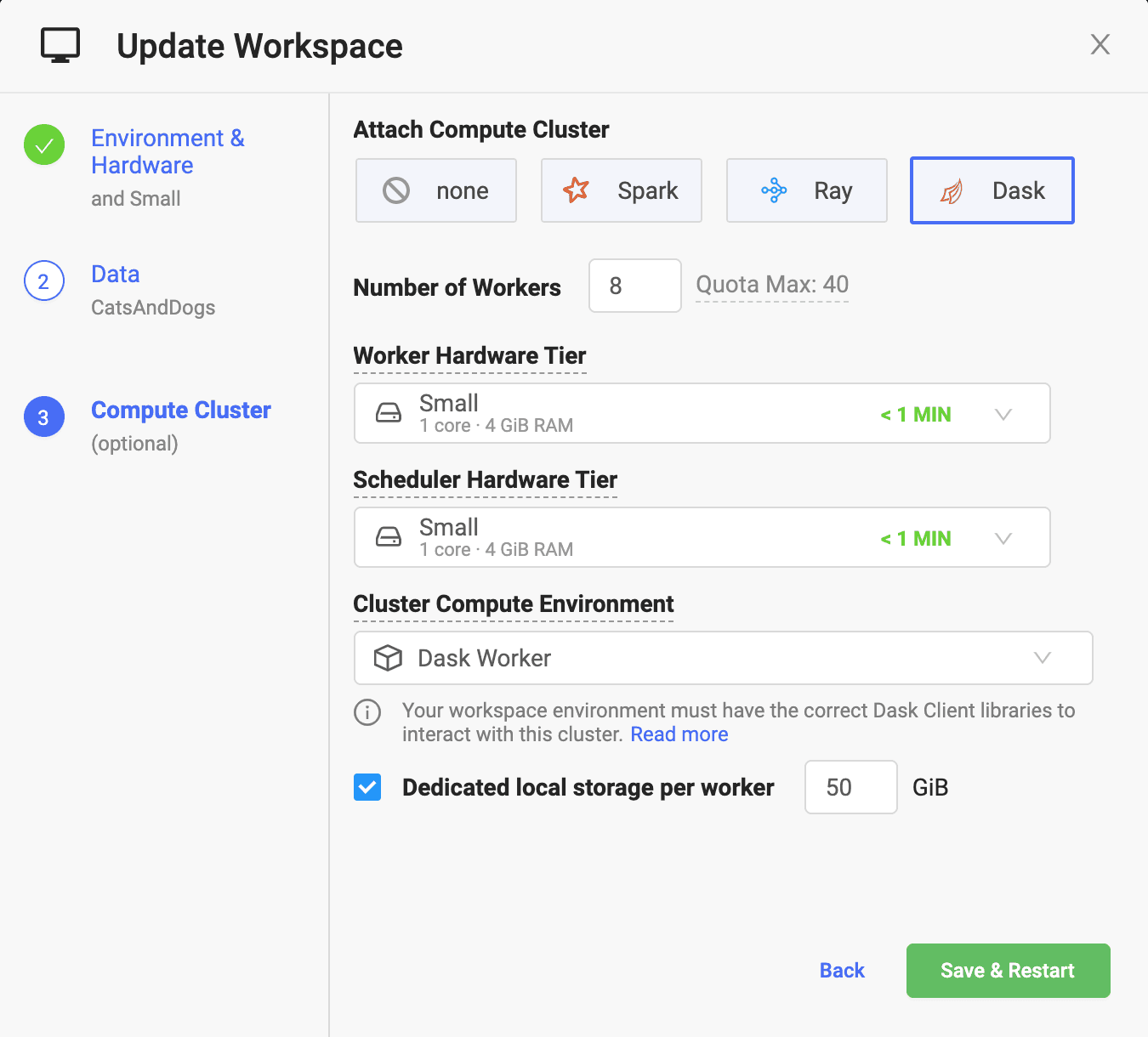Click the Save & Restart button
Screen dimensions: 1148x1037
[x=1009, y=971]
